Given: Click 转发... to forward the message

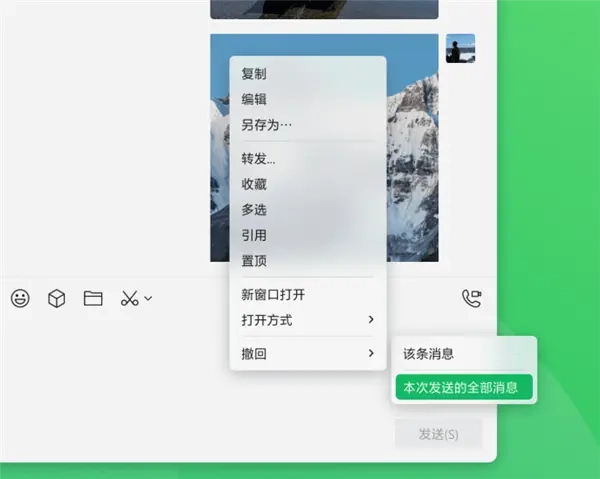Looking at the screenshot, I should [258, 159].
